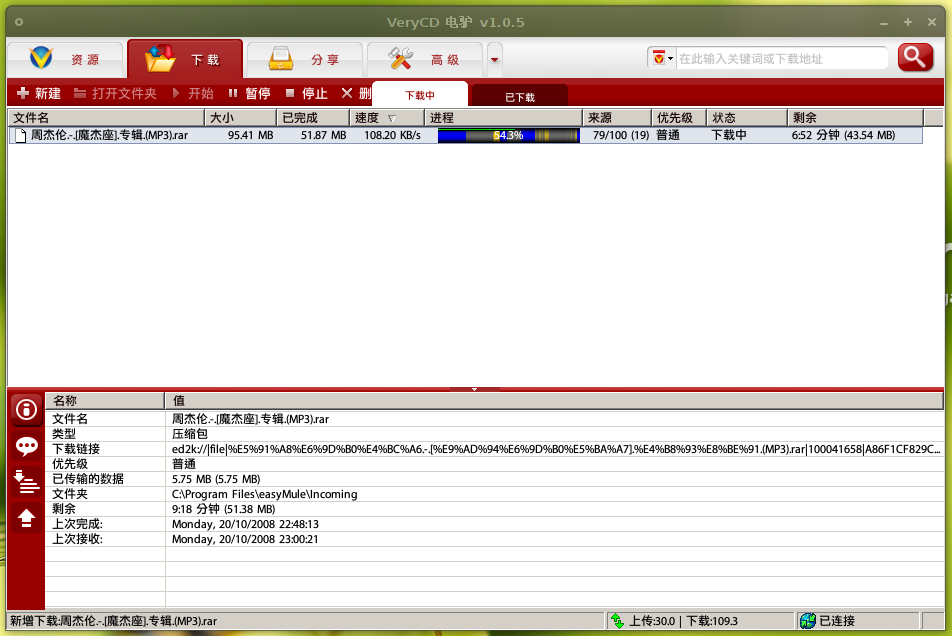The image size is (952, 636).
Task: Open the 分享 share tab
Action: point(305,59)
